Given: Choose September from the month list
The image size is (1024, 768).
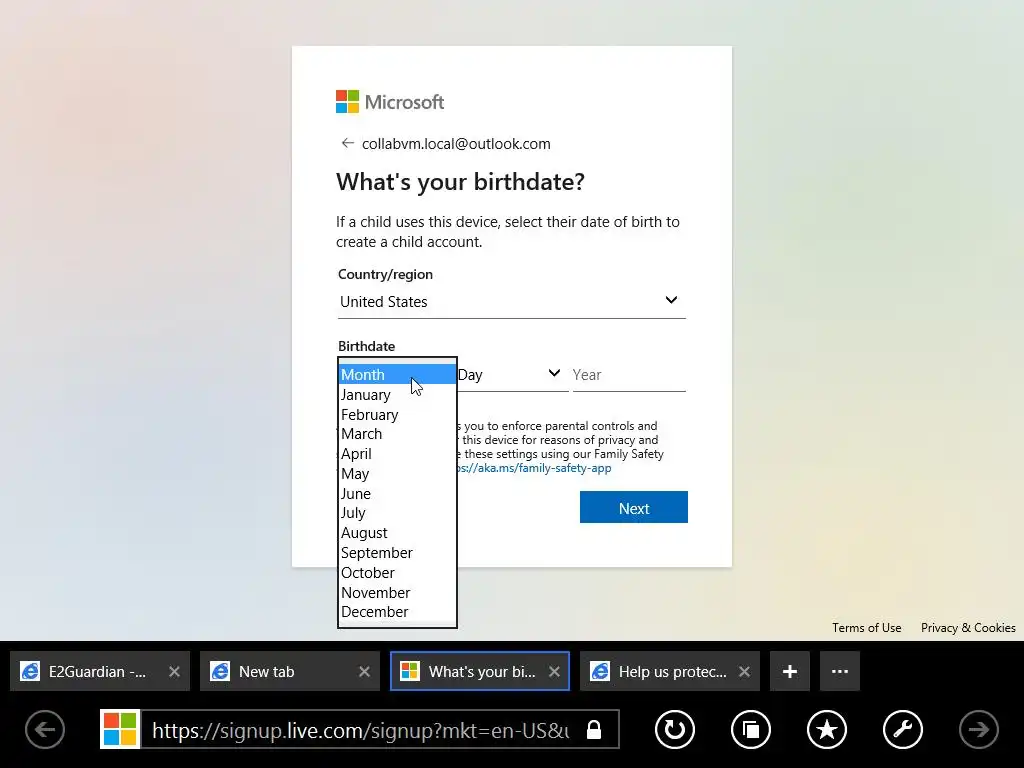Looking at the screenshot, I should (397, 553).
